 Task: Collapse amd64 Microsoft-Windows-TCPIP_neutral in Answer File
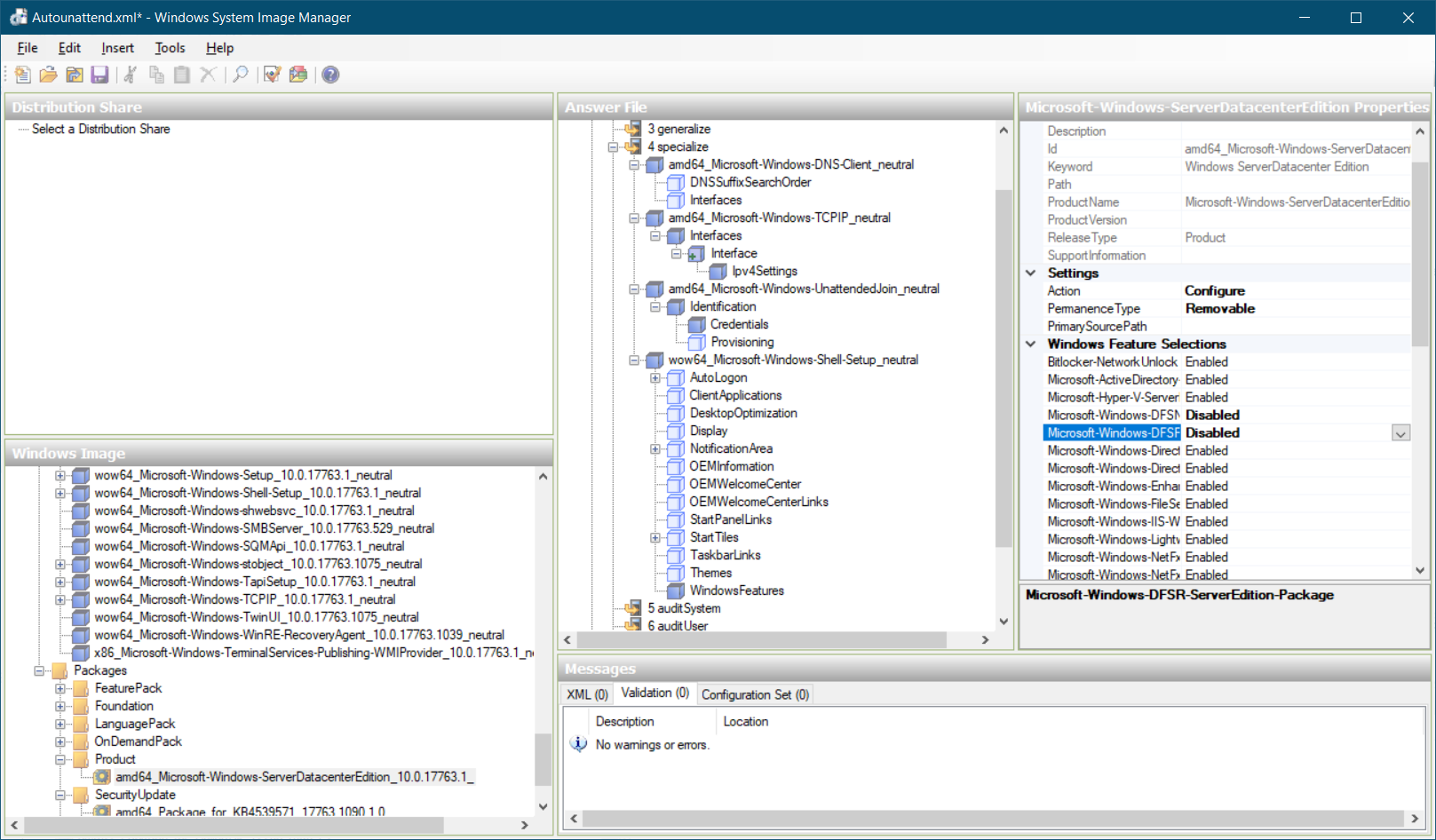[x=634, y=218]
